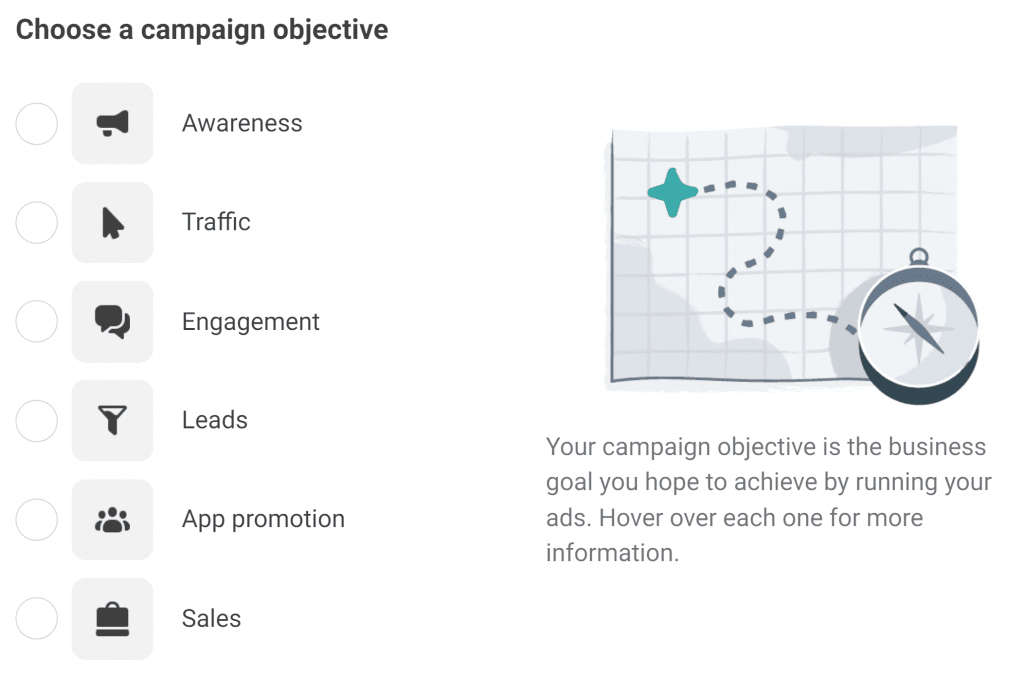The width and height of the screenshot is (1024, 695).
Task: Choose the Sales radio button
Action: [37, 619]
